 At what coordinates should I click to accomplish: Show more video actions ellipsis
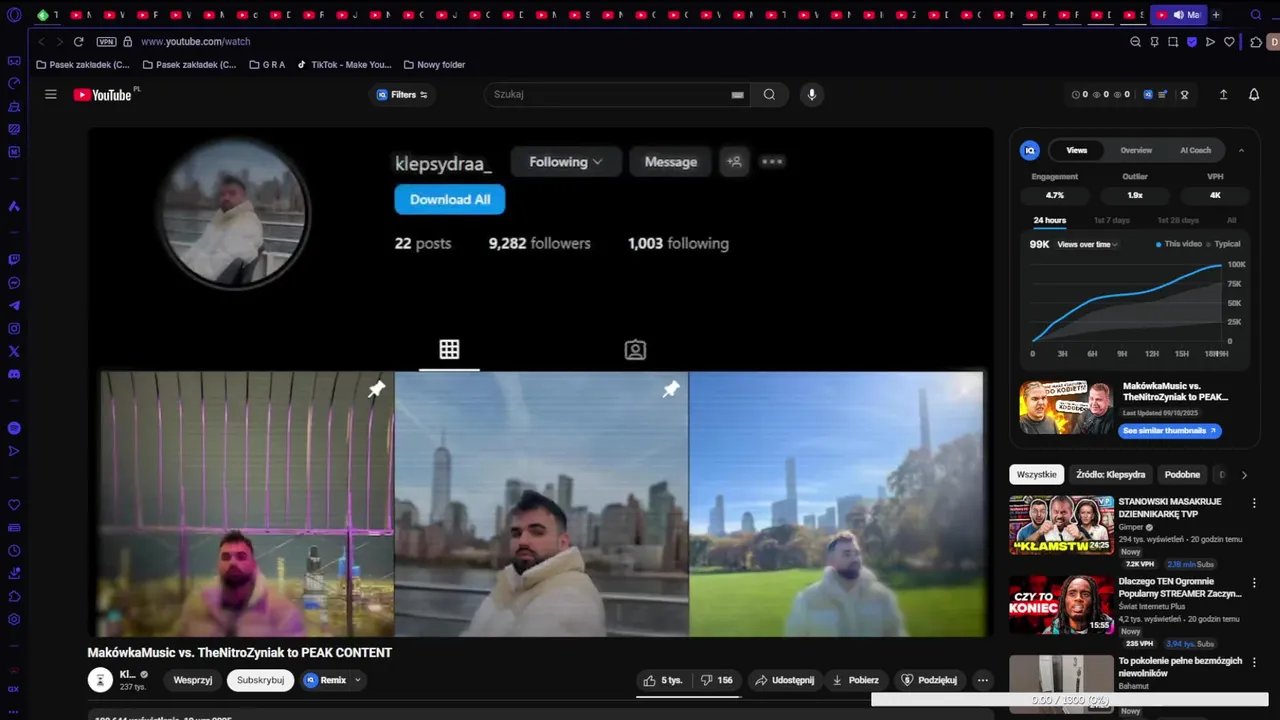pos(982,680)
